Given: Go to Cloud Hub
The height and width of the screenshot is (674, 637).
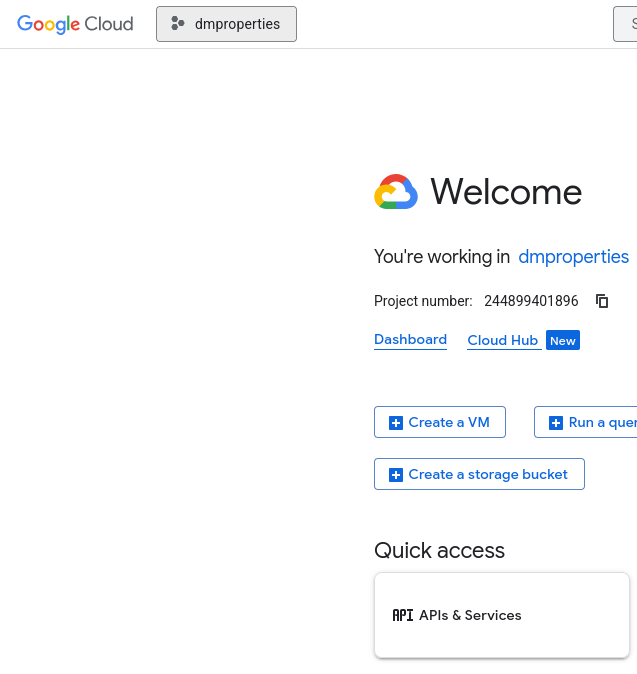Looking at the screenshot, I should pos(502,341).
